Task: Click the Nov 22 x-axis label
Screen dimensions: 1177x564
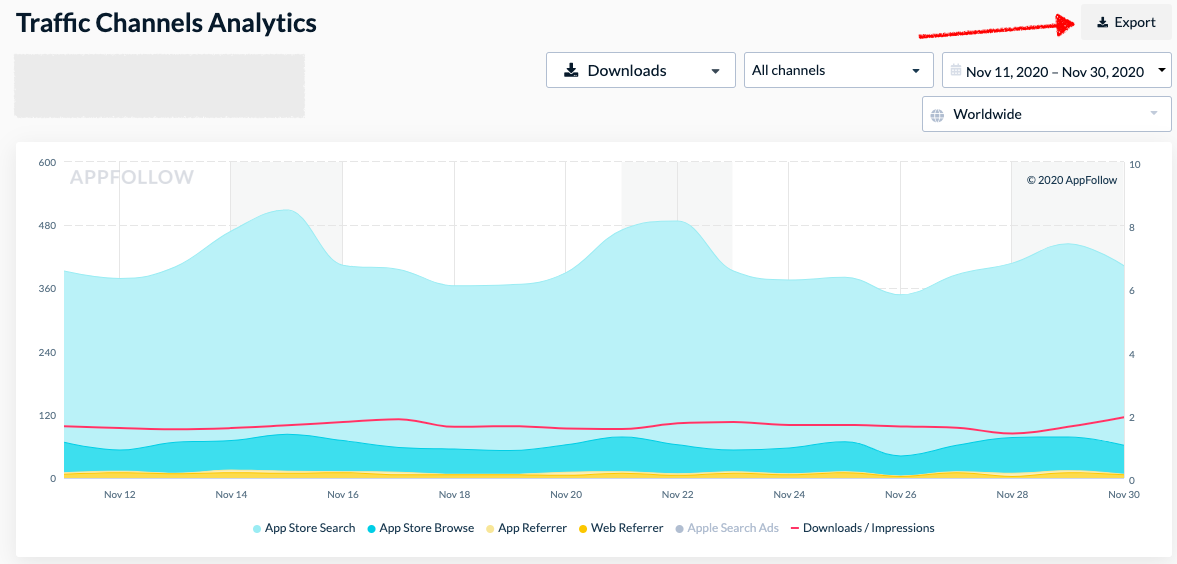Action: click(677, 495)
